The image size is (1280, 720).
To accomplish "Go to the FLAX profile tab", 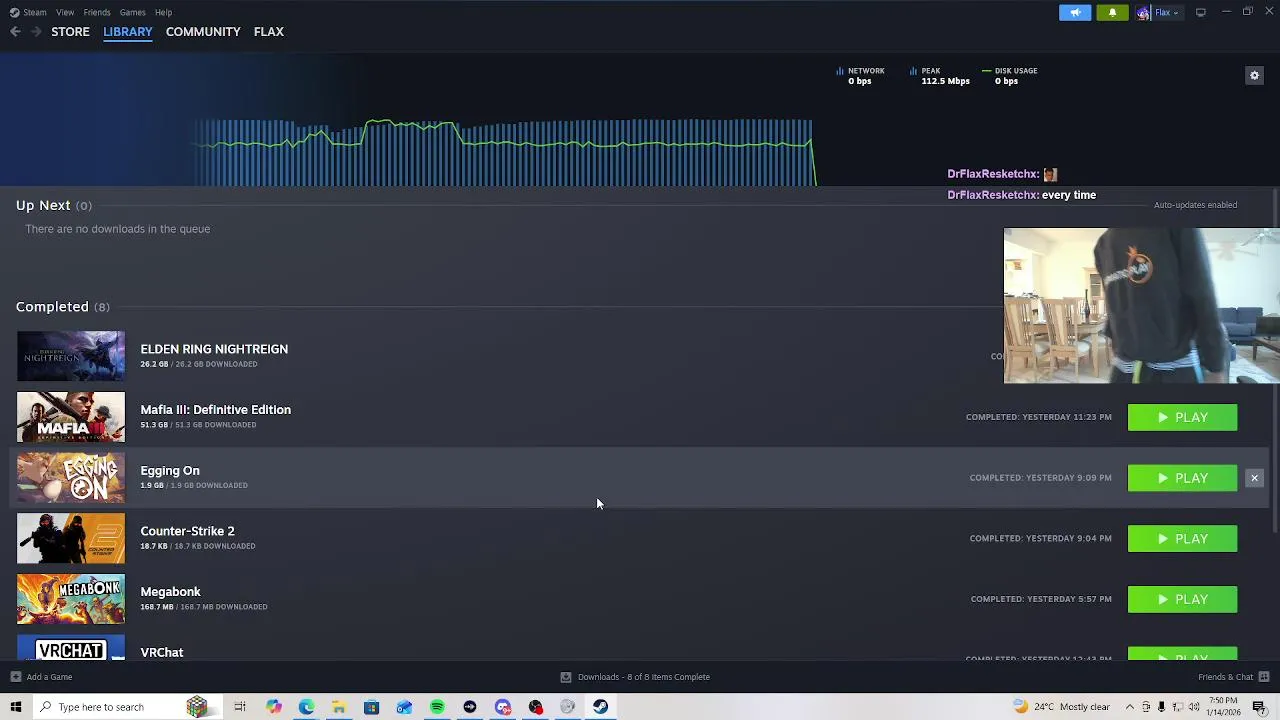I will point(269,32).
